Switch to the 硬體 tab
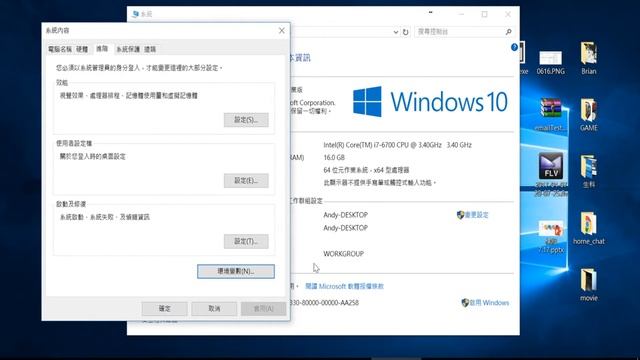This screenshot has width=640, height=360. (82, 49)
